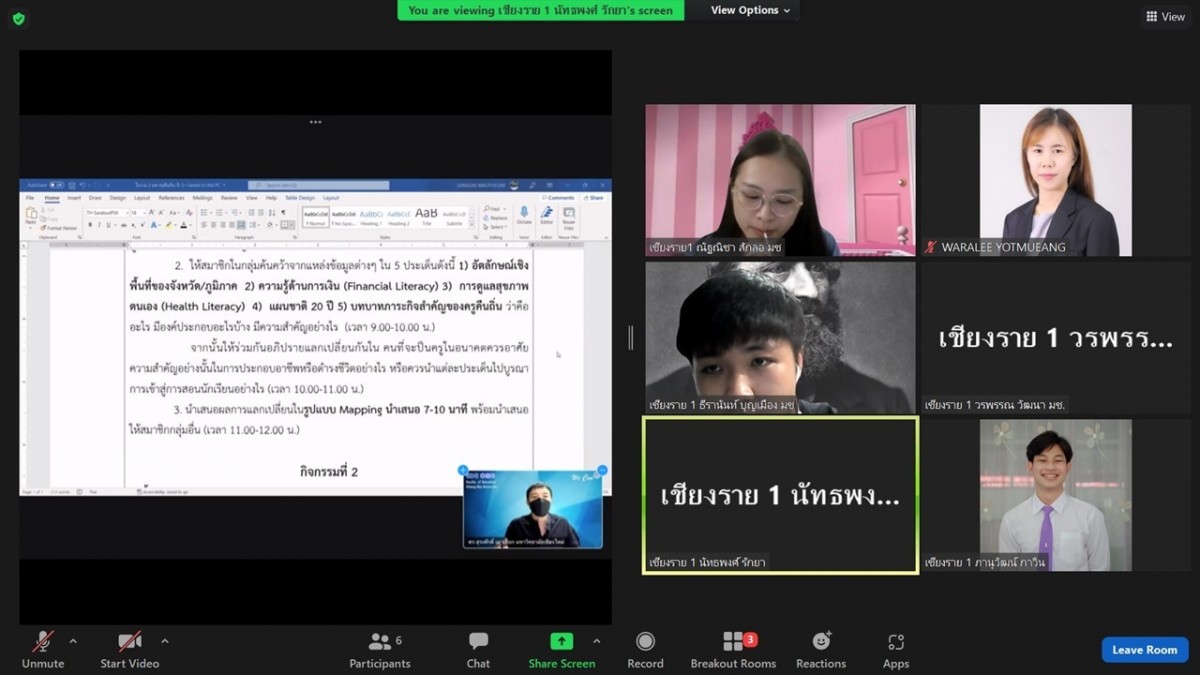Toggle Underline formatting in Word

106,226
